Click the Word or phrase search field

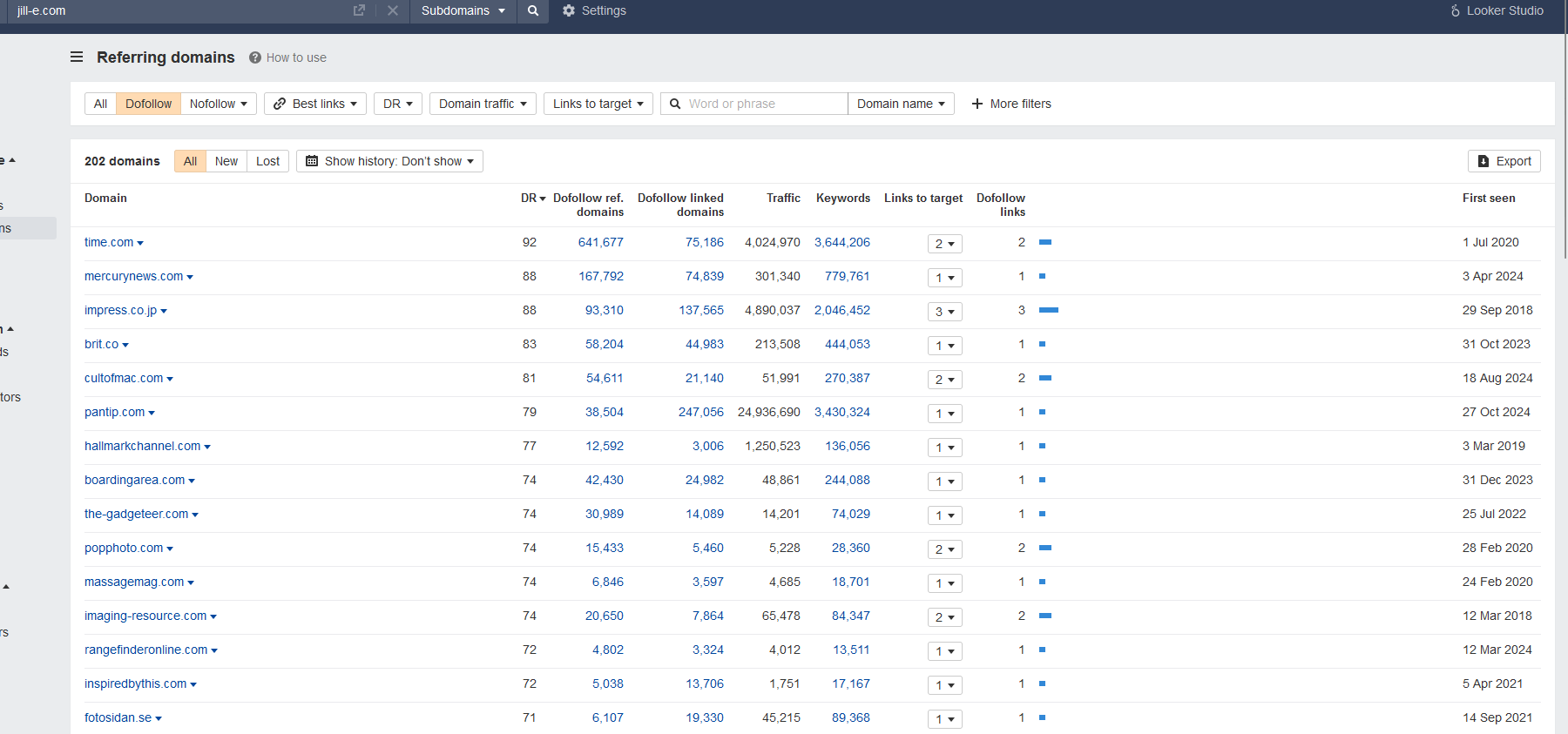pos(754,104)
